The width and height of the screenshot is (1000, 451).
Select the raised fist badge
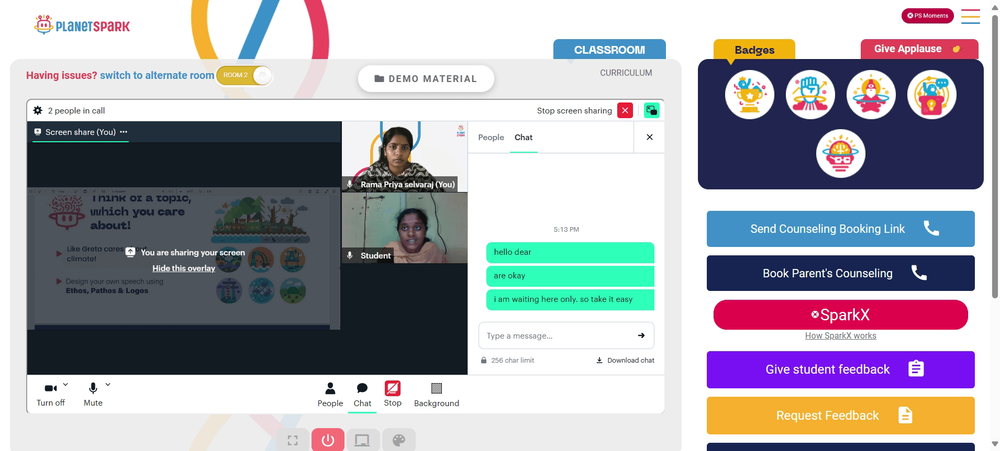[810, 94]
